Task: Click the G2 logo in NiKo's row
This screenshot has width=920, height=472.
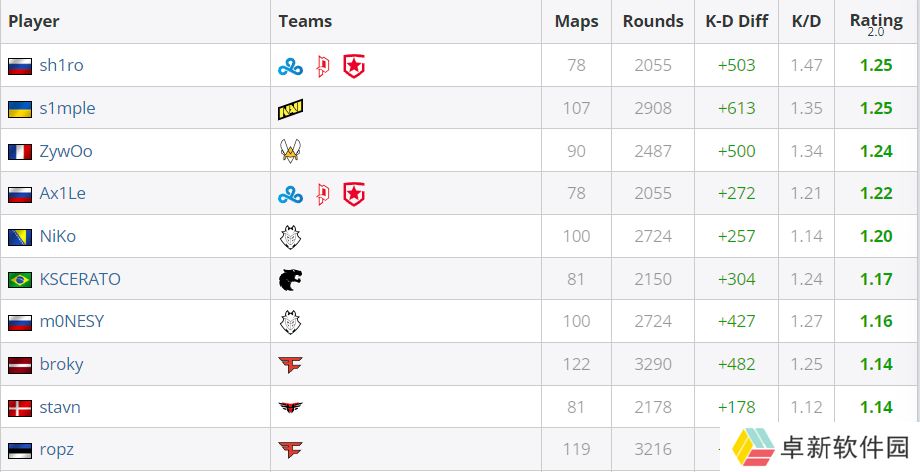Action: (290, 237)
